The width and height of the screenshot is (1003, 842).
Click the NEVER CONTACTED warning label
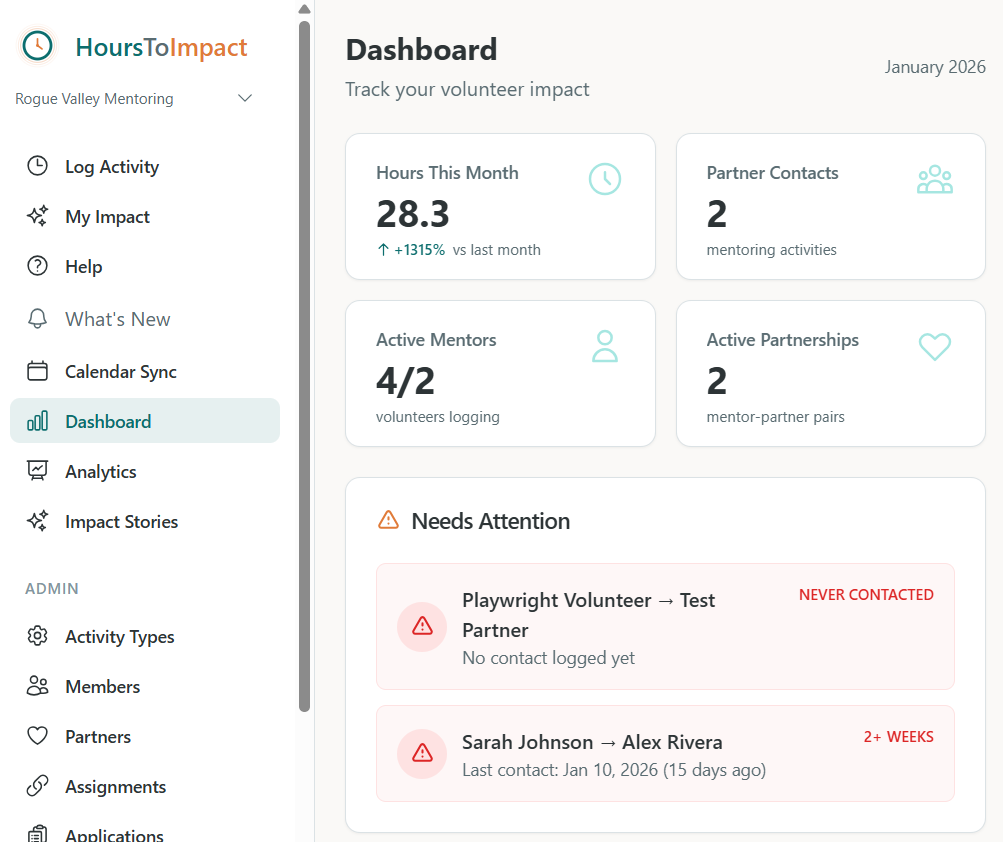(866, 594)
